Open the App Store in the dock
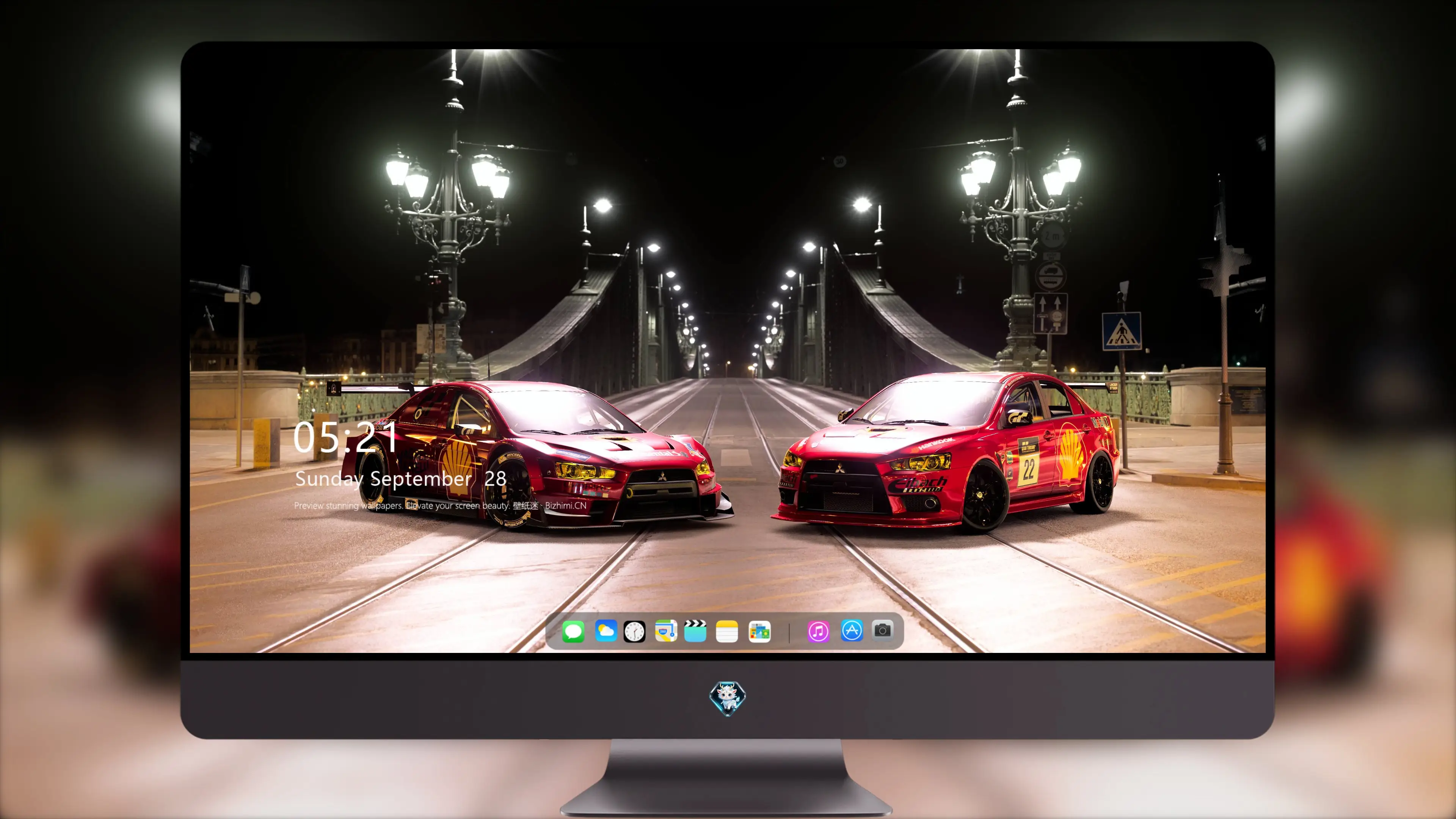This screenshot has width=1456, height=819. (852, 630)
